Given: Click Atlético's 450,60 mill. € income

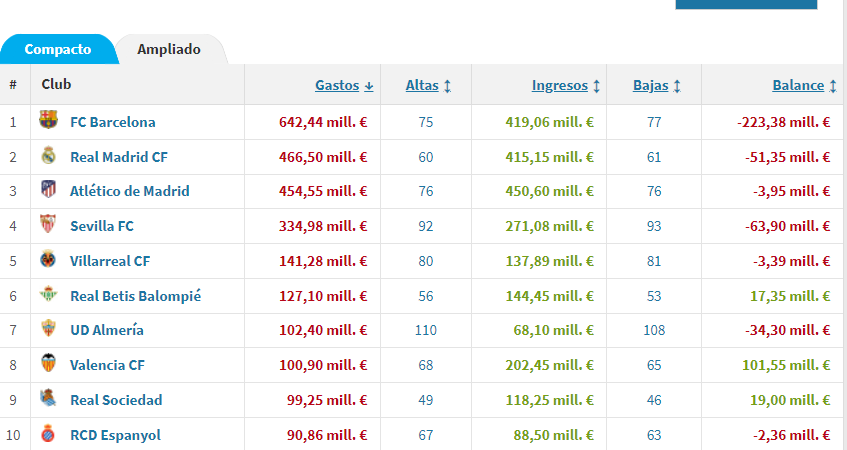Looking at the screenshot, I should pos(549,191).
